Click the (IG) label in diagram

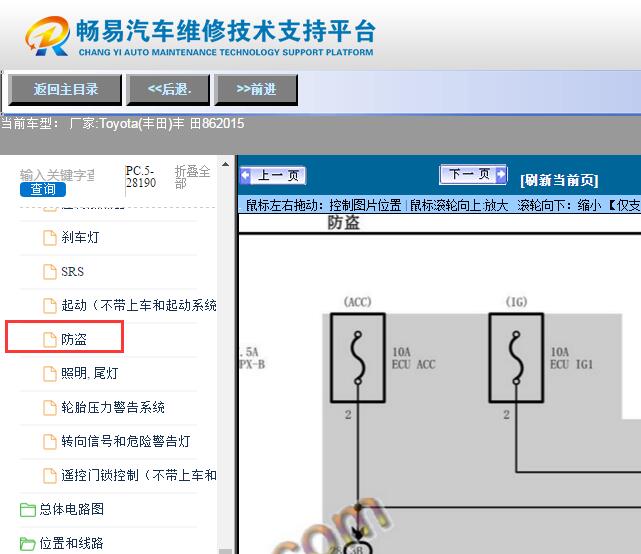click(516, 302)
